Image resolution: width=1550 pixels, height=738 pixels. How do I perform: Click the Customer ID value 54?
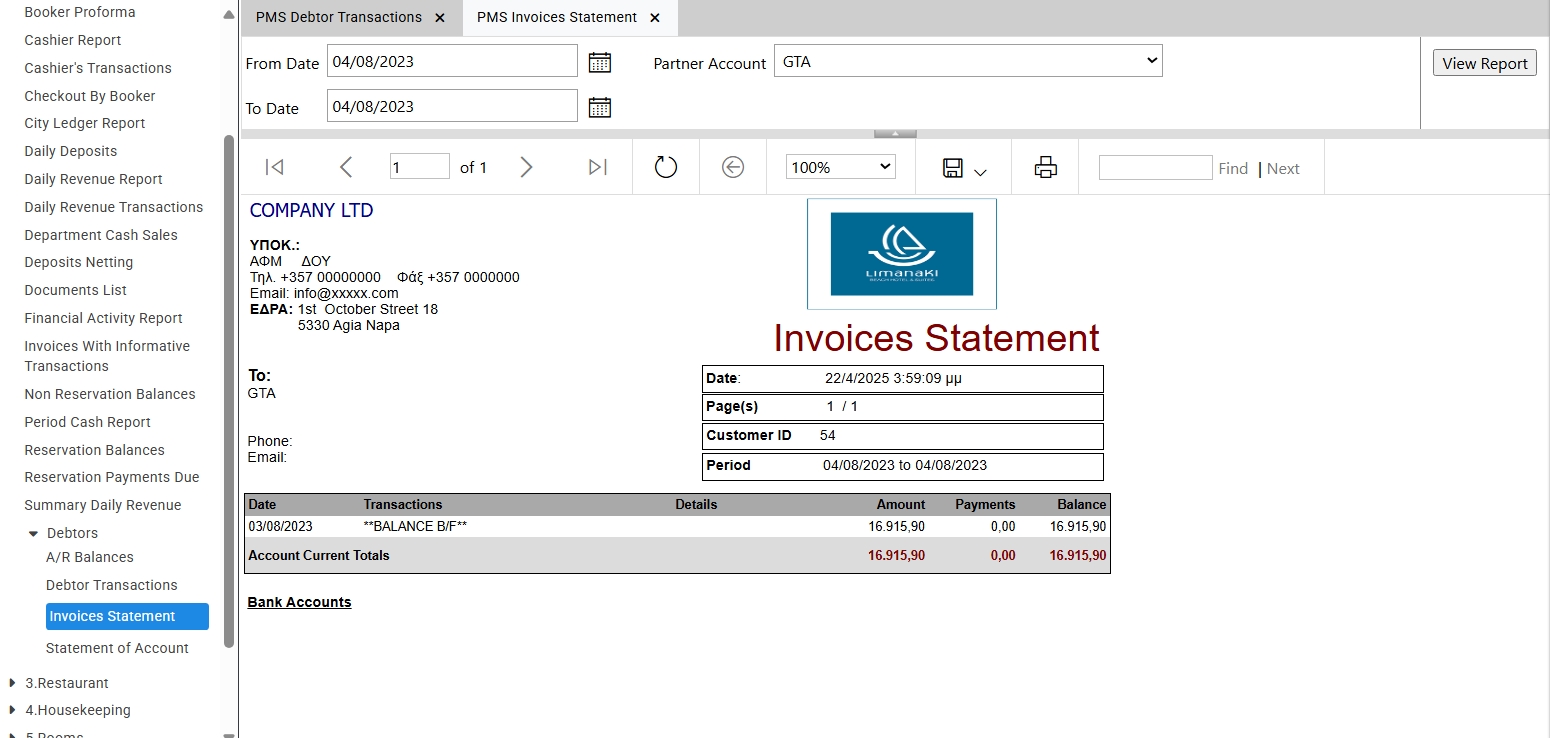(x=827, y=436)
